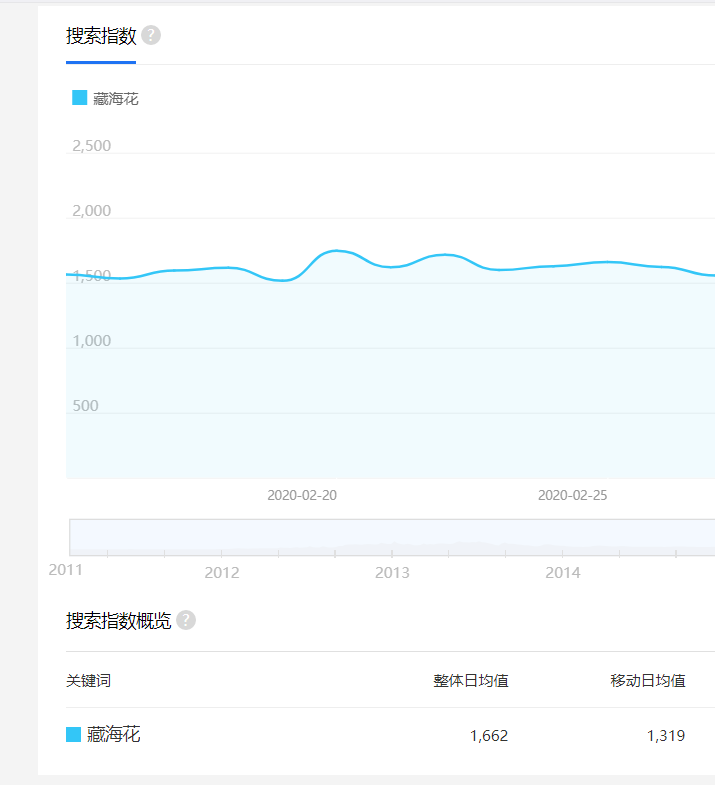The height and width of the screenshot is (785, 715).
Task: Click the 移动日均值 column header
Action: (648, 681)
